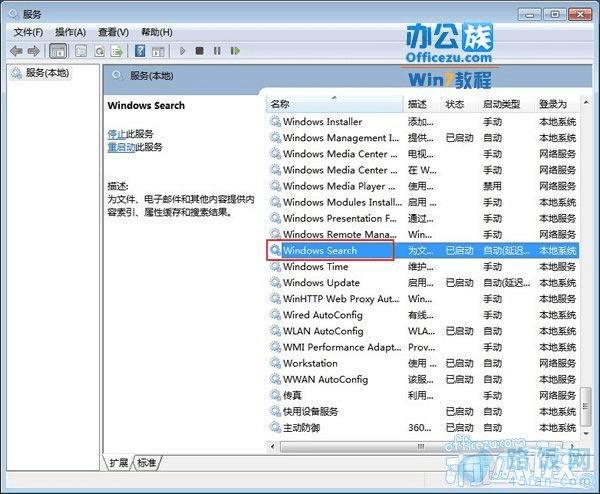Open the 文件(F) menu
Screen dimensions: 600x494
(28, 32)
